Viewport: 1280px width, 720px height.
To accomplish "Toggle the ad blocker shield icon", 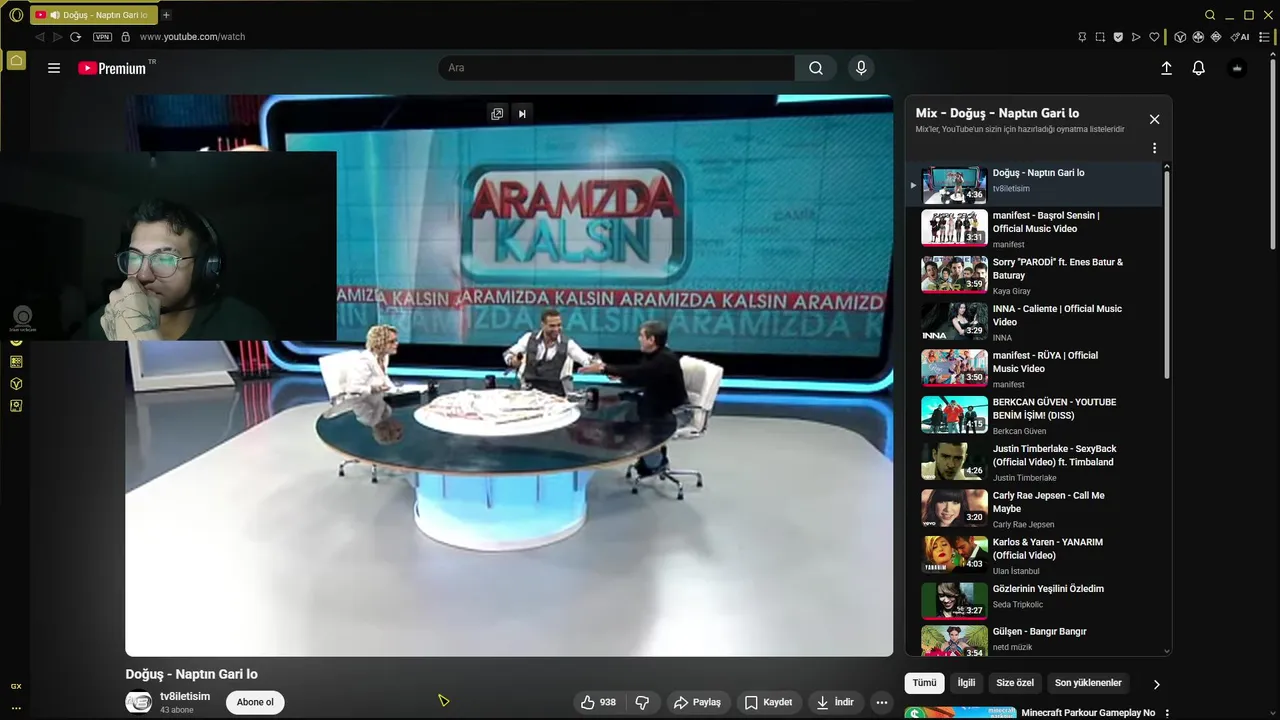I will [x=1118, y=37].
